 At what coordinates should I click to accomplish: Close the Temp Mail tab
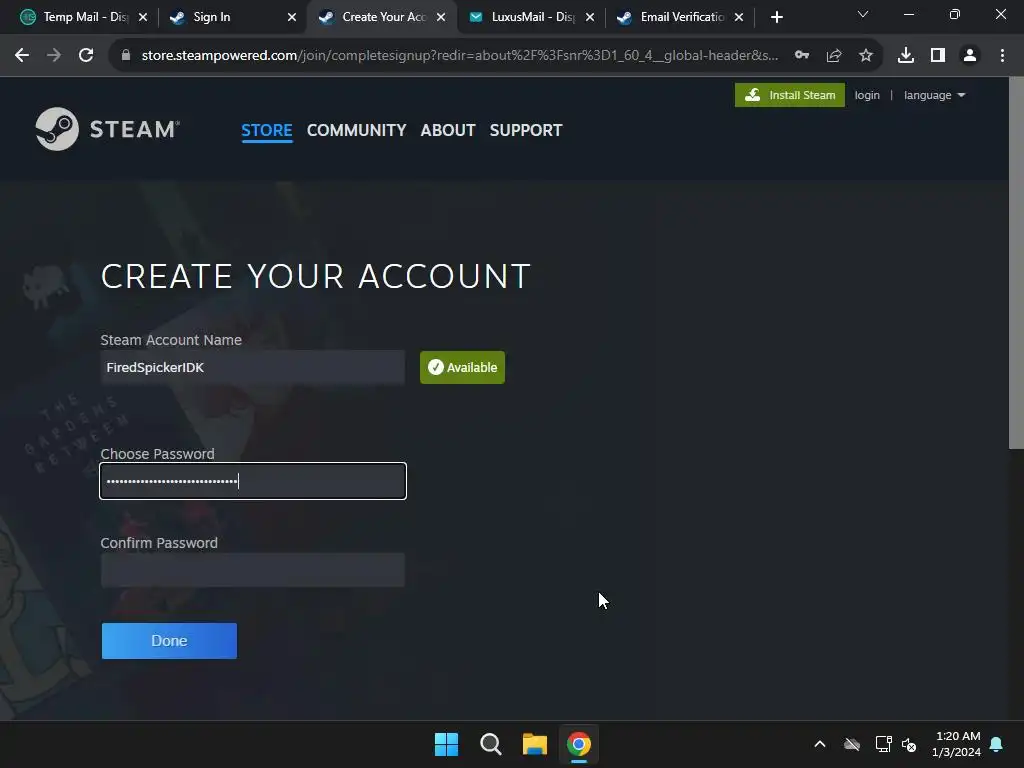[x=143, y=17]
